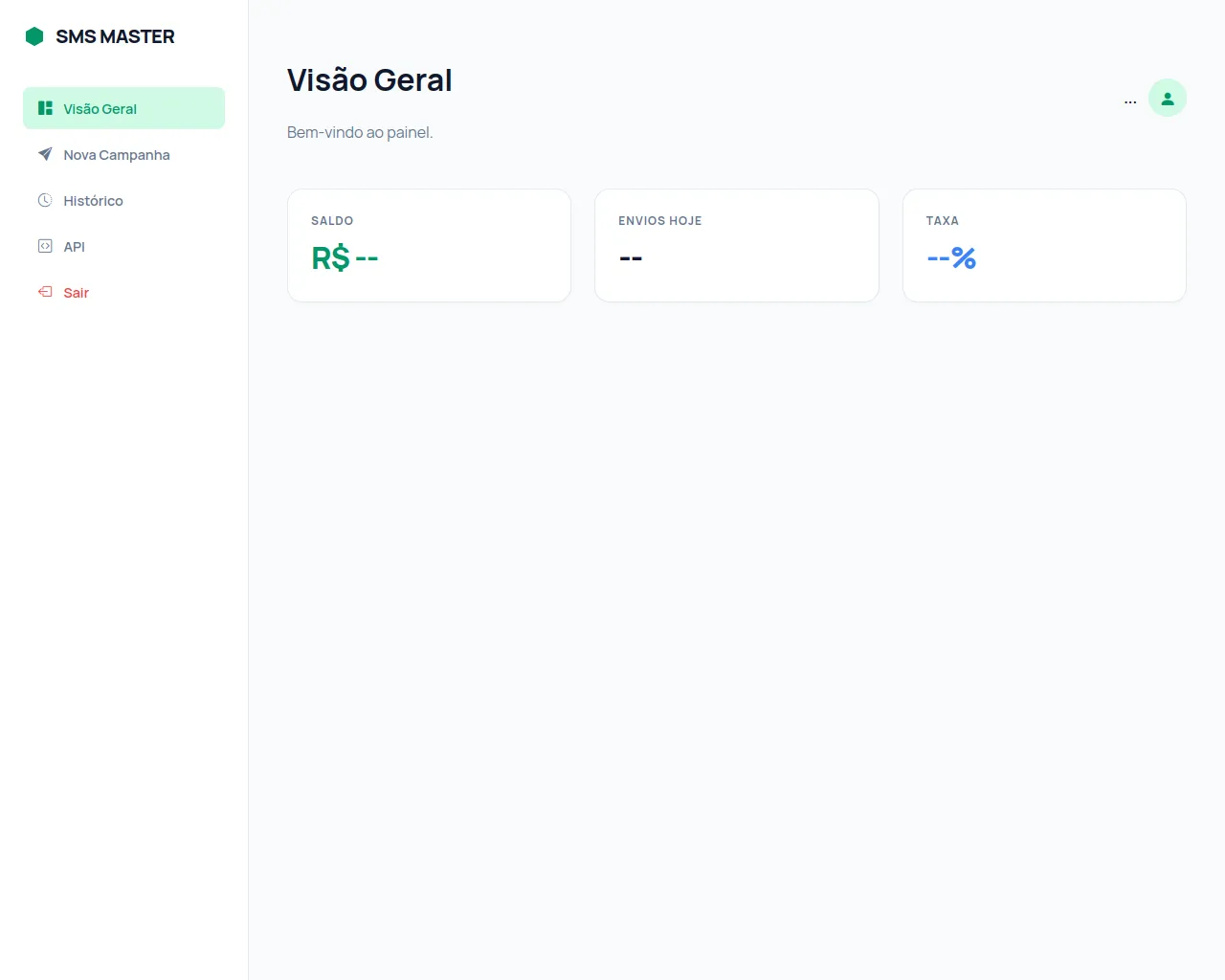Click the blue percentage value in Taxa

click(x=951, y=258)
